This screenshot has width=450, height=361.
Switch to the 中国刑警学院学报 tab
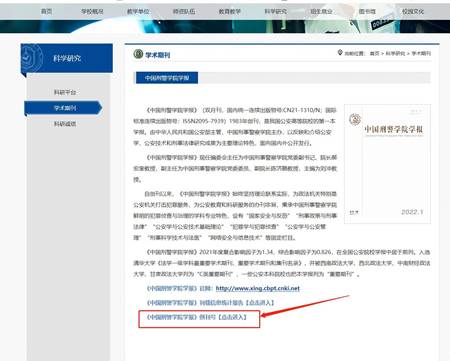click(x=167, y=78)
